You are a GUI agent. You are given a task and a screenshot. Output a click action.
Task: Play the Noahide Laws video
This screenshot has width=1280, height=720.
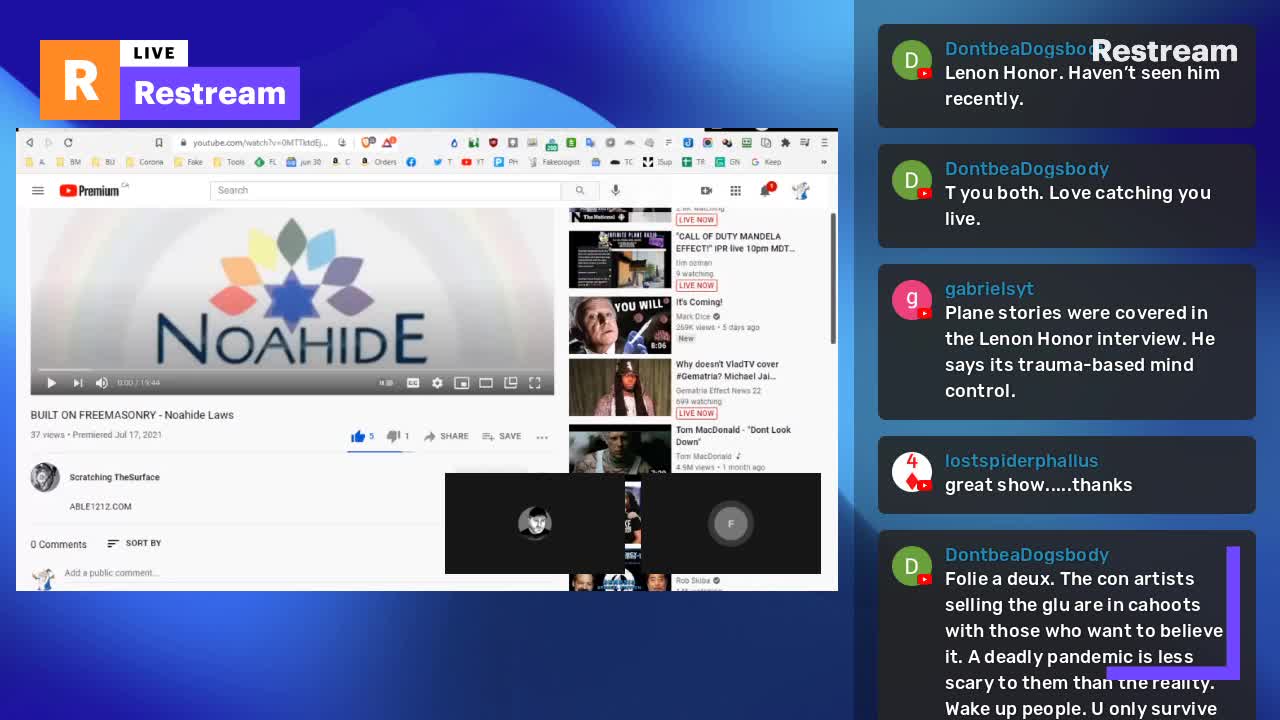coord(51,382)
